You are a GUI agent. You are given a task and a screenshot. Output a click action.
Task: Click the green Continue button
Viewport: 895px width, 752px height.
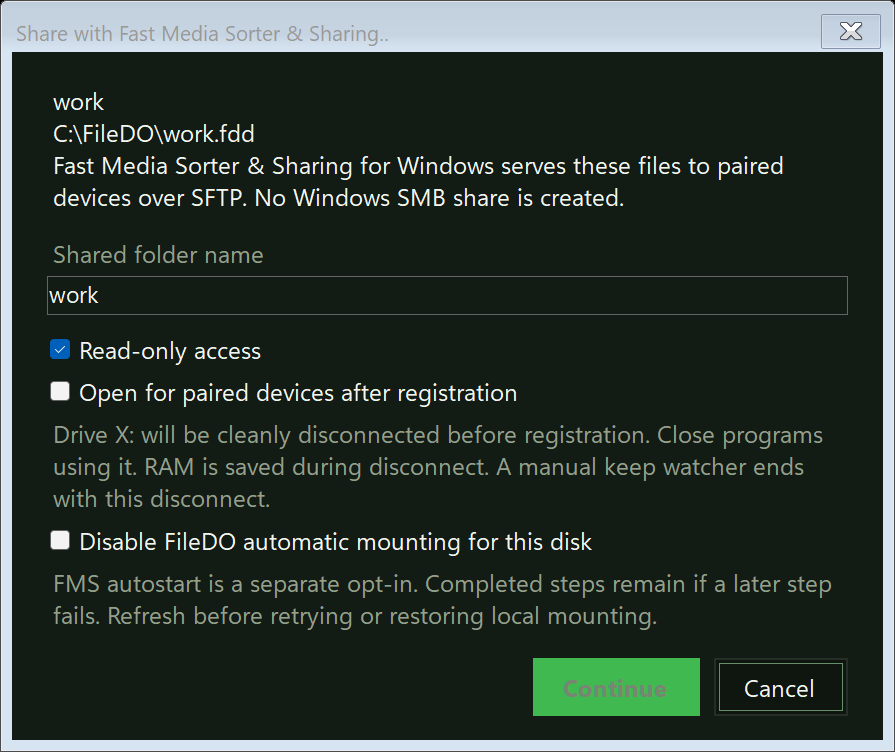point(616,687)
